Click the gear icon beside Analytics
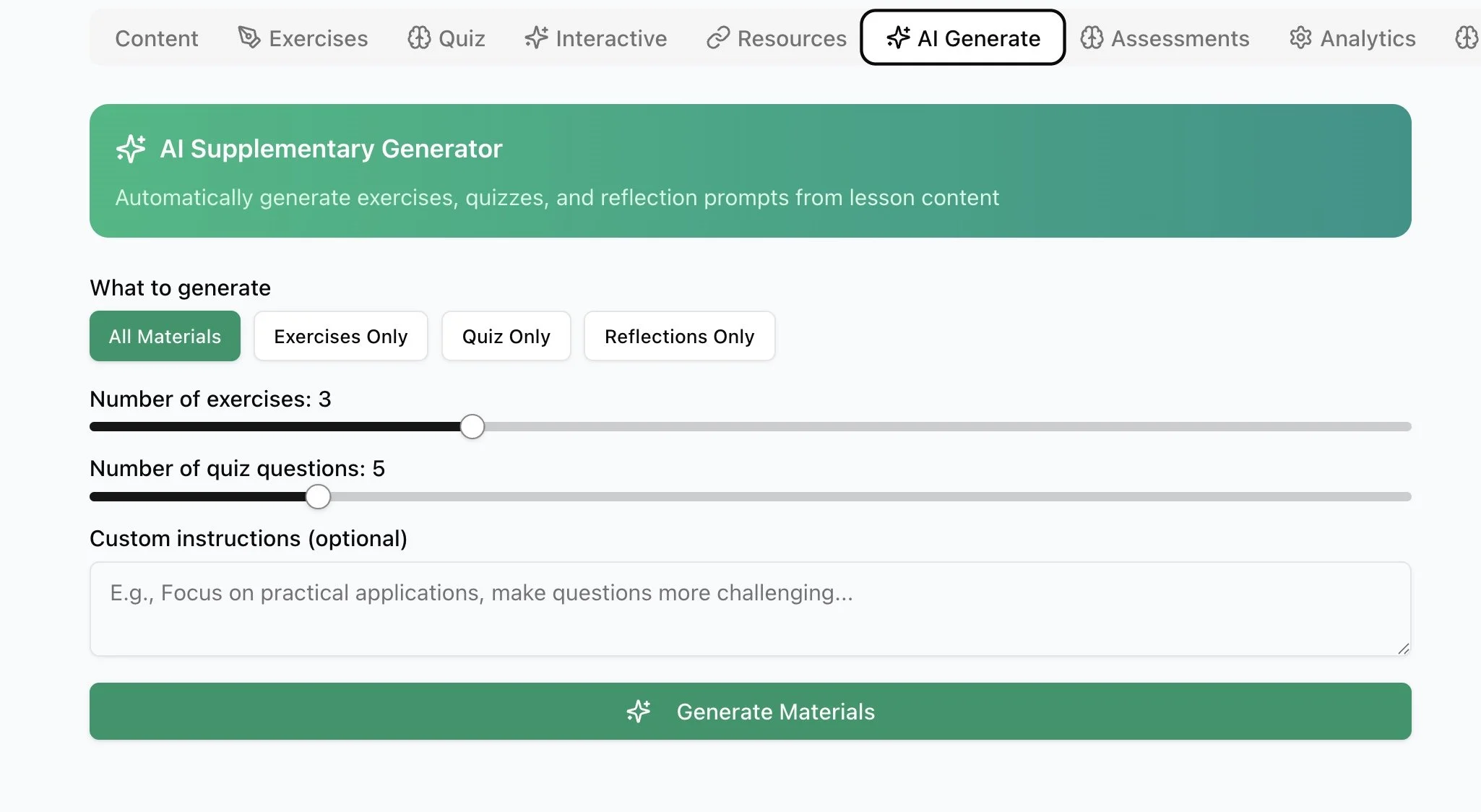This screenshot has height=812, width=1481. pos(1300,38)
